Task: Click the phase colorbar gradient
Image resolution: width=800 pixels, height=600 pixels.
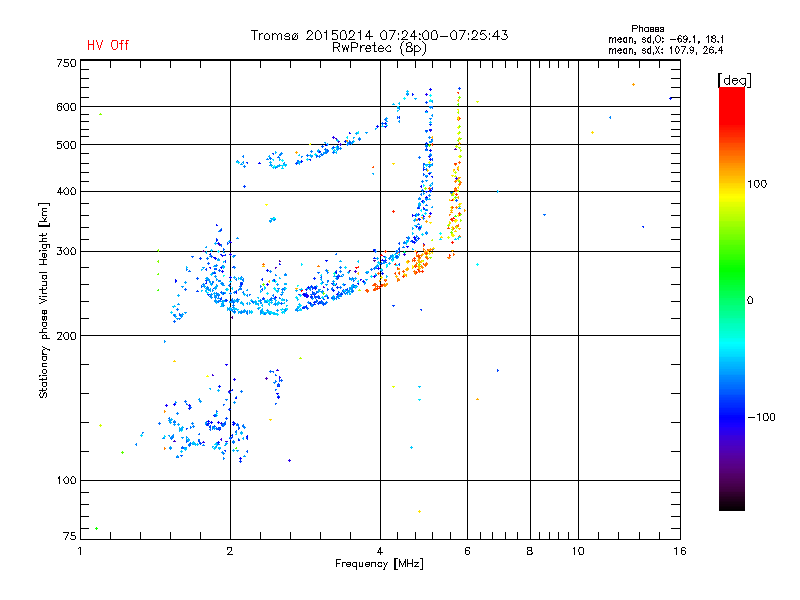Action: 732,298
